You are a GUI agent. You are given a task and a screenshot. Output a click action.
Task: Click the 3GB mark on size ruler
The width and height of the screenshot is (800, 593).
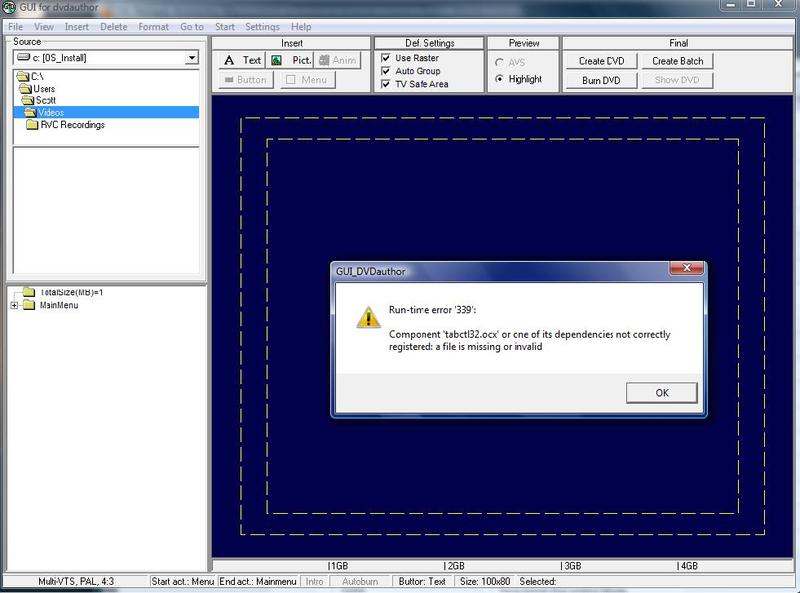(x=571, y=566)
